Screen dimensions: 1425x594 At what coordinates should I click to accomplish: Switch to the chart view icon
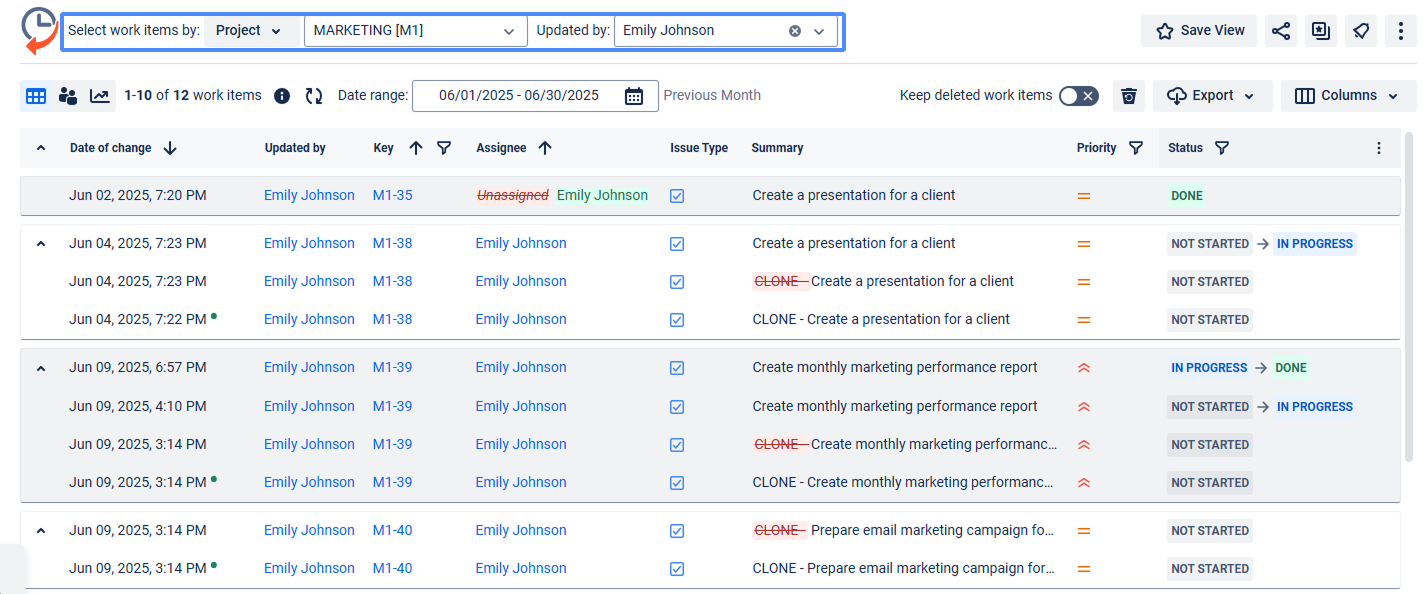click(100, 96)
